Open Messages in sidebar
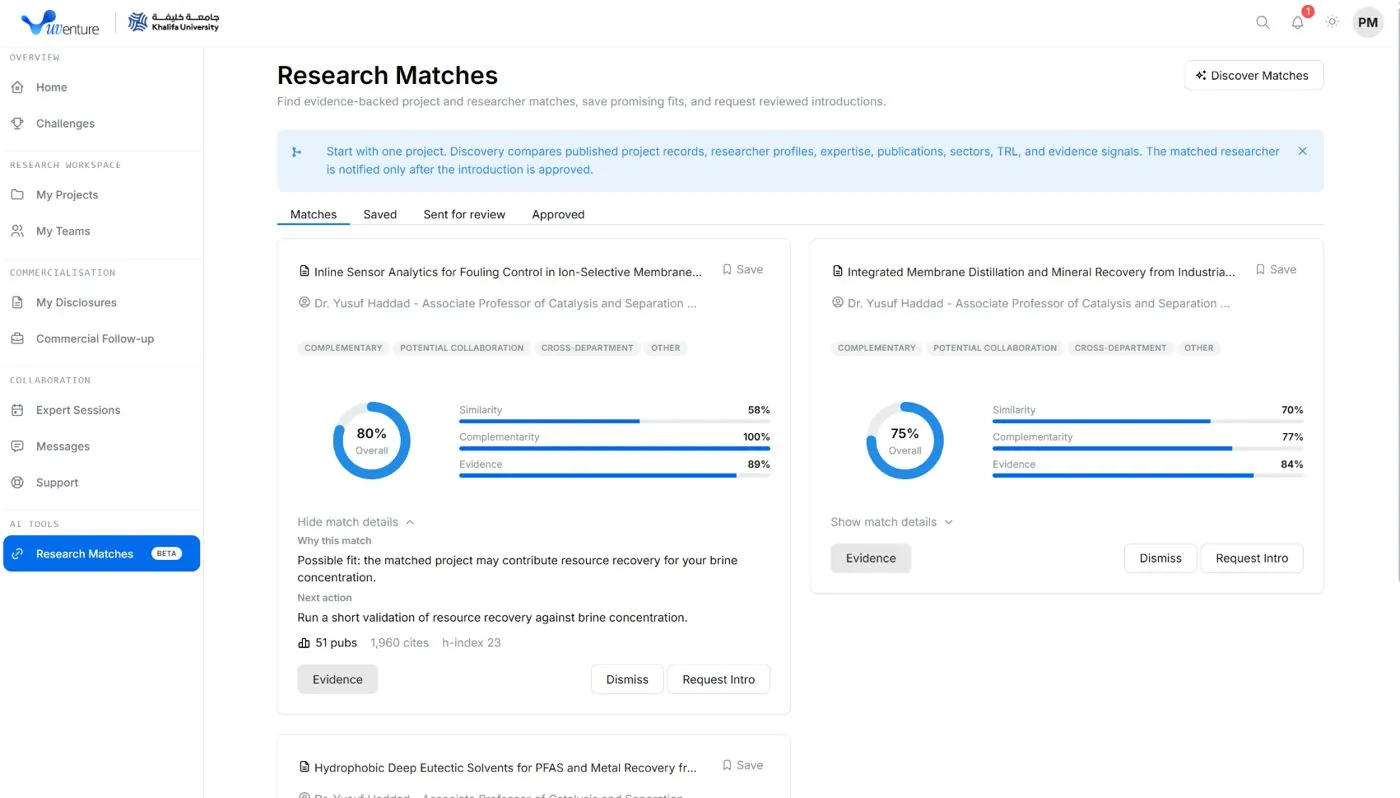This screenshot has height=798, width=1400. (101, 446)
